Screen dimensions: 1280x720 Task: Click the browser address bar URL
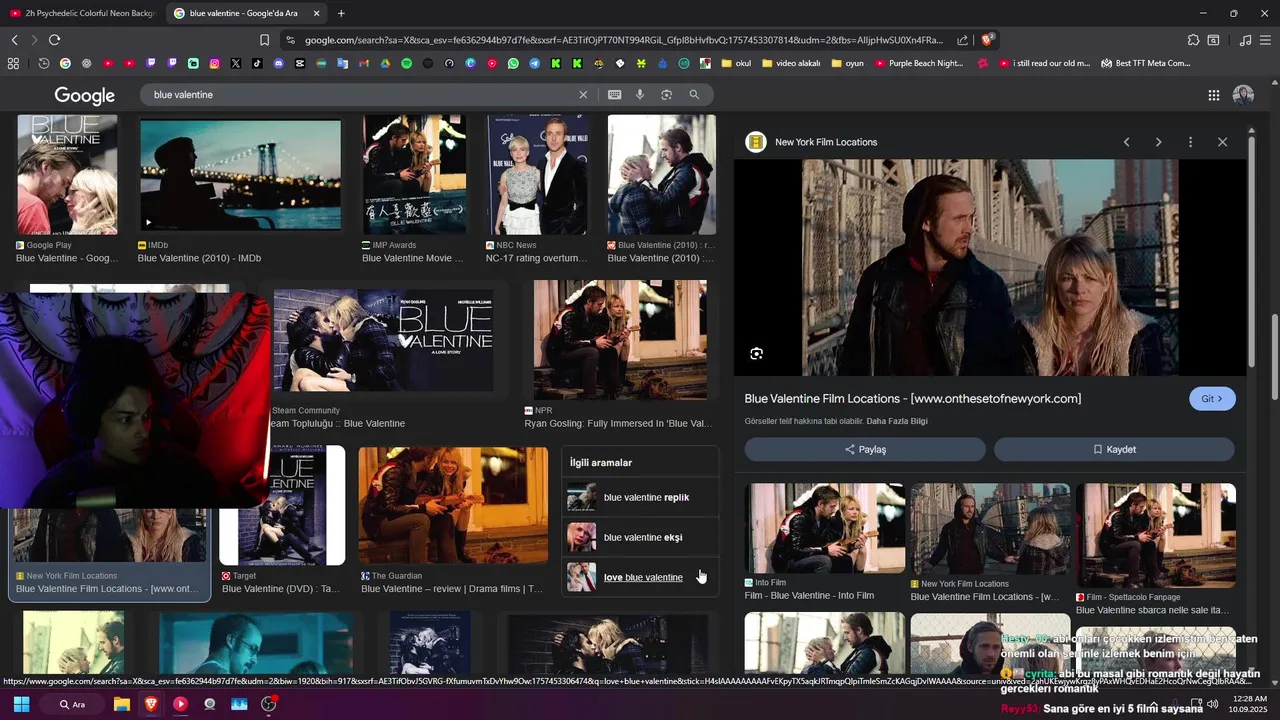(x=623, y=40)
